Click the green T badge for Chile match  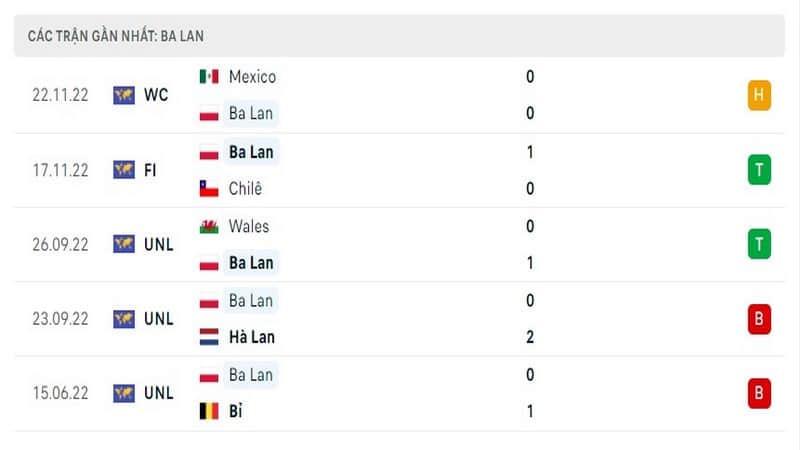point(759,170)
